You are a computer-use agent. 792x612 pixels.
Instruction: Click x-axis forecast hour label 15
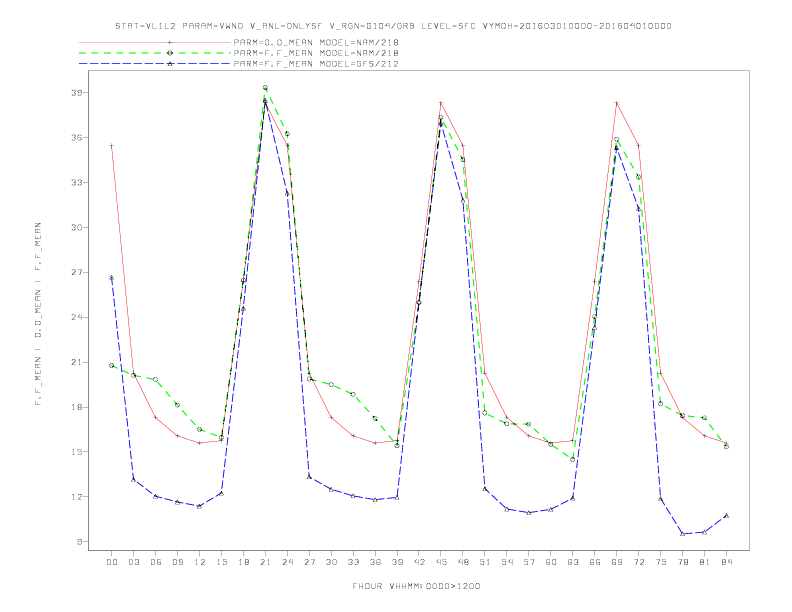pyautogui.click(x=221, y=562)
